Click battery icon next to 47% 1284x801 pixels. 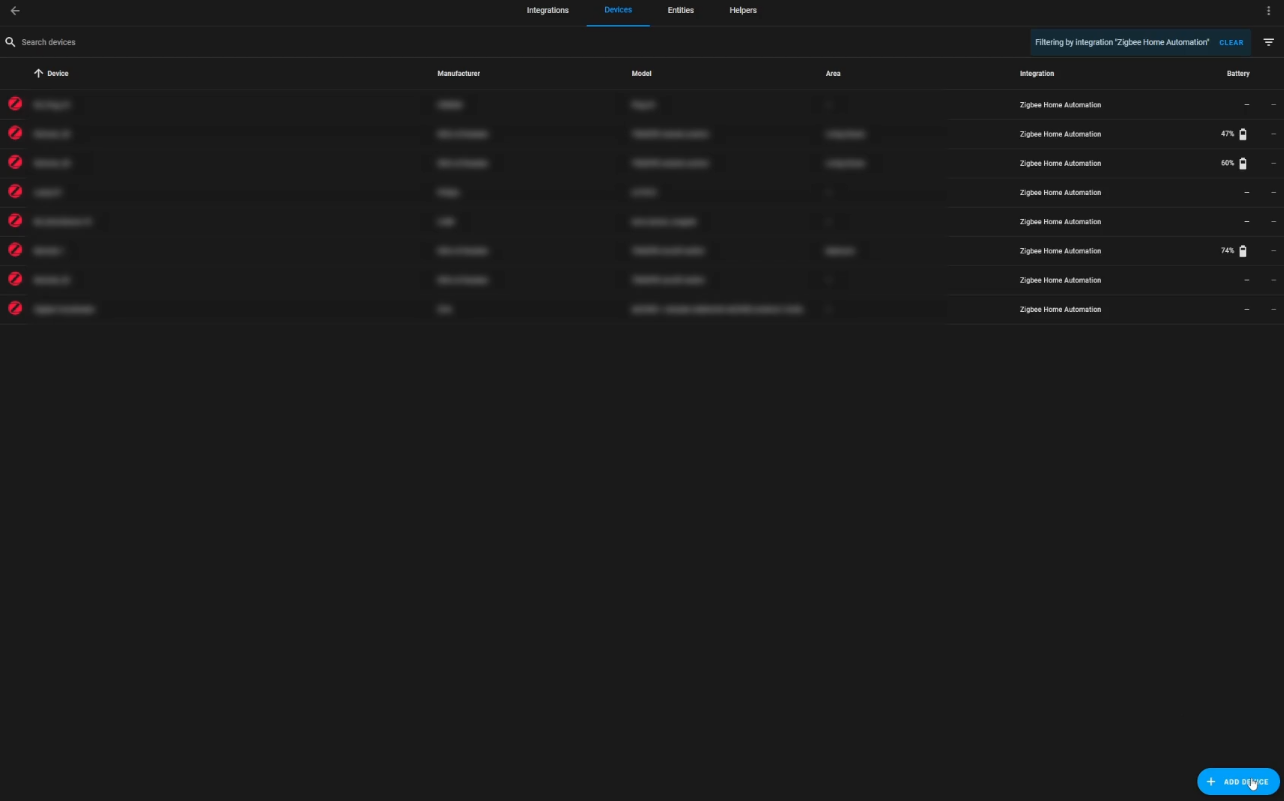tap(1243, 134)
